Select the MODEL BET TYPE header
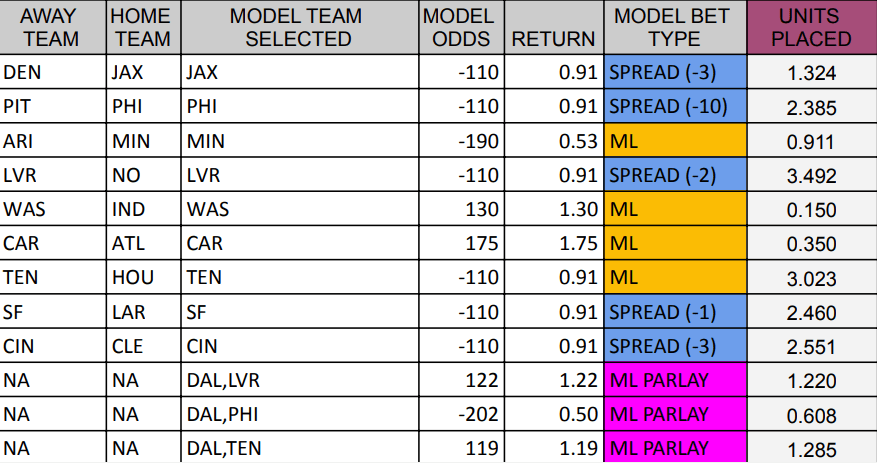 [x=673, y=28]
